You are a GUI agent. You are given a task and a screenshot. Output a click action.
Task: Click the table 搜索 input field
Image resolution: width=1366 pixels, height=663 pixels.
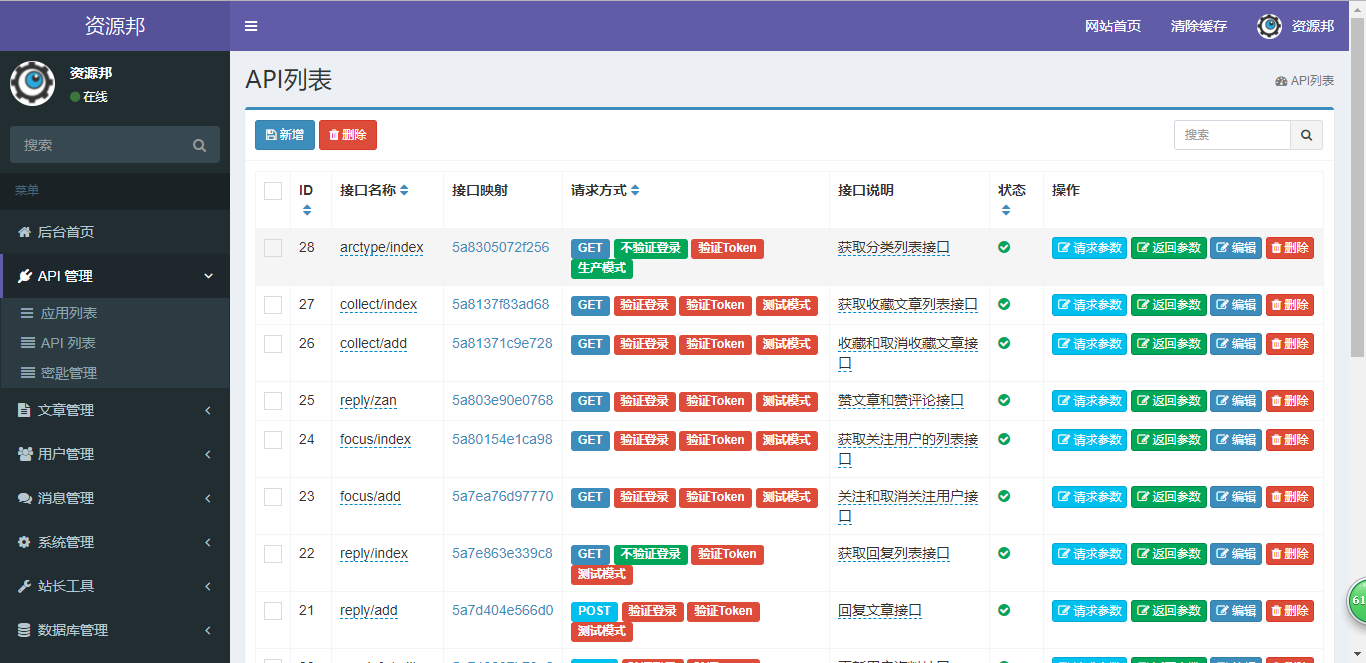pos(1232,135)
